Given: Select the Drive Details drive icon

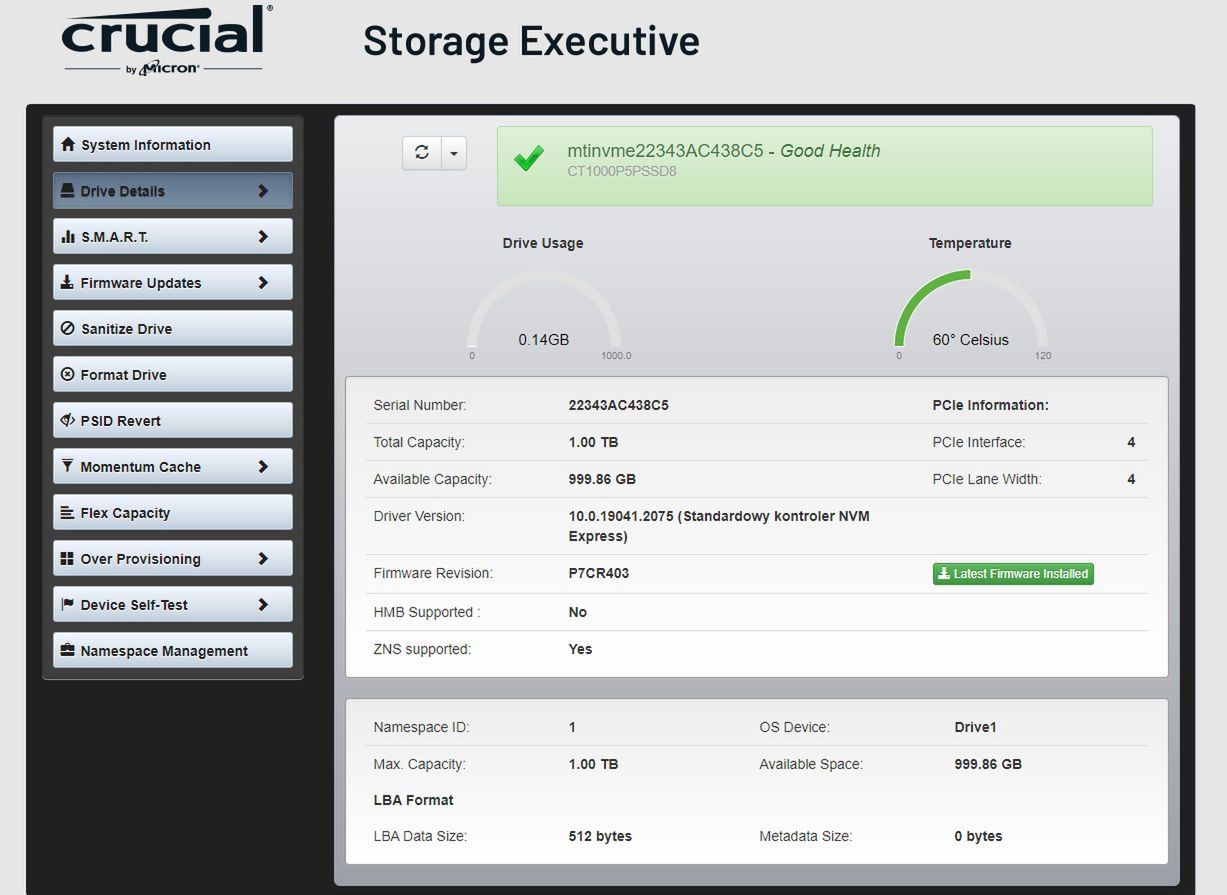Looking at the screenshot, I should pyautogui.click(x=66, y=190).
